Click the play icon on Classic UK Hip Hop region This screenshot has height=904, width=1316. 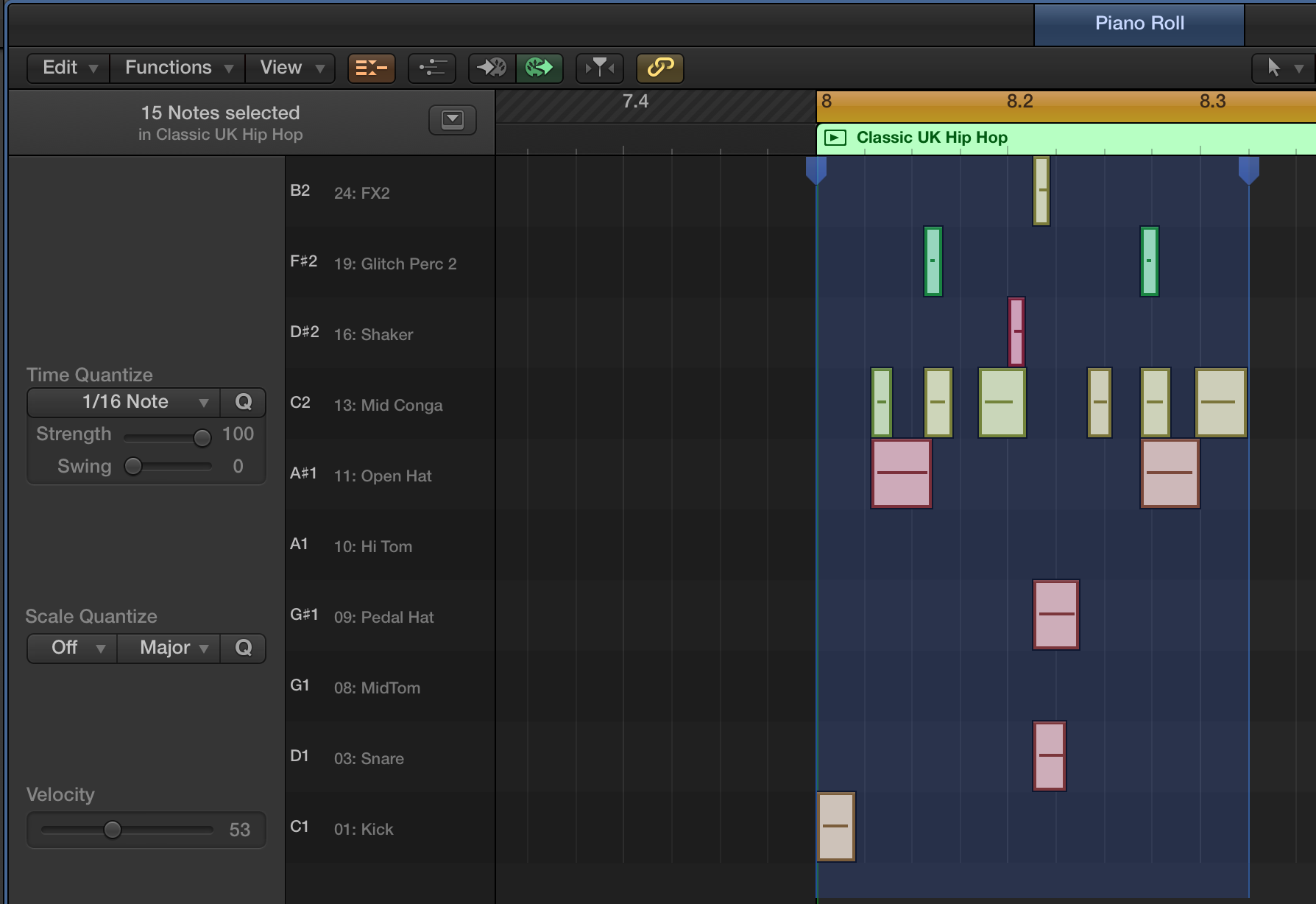(835, 138)
